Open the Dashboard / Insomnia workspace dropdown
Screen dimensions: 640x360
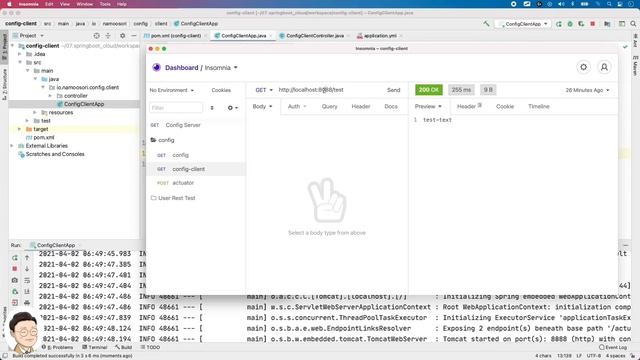tap(221, 68)
